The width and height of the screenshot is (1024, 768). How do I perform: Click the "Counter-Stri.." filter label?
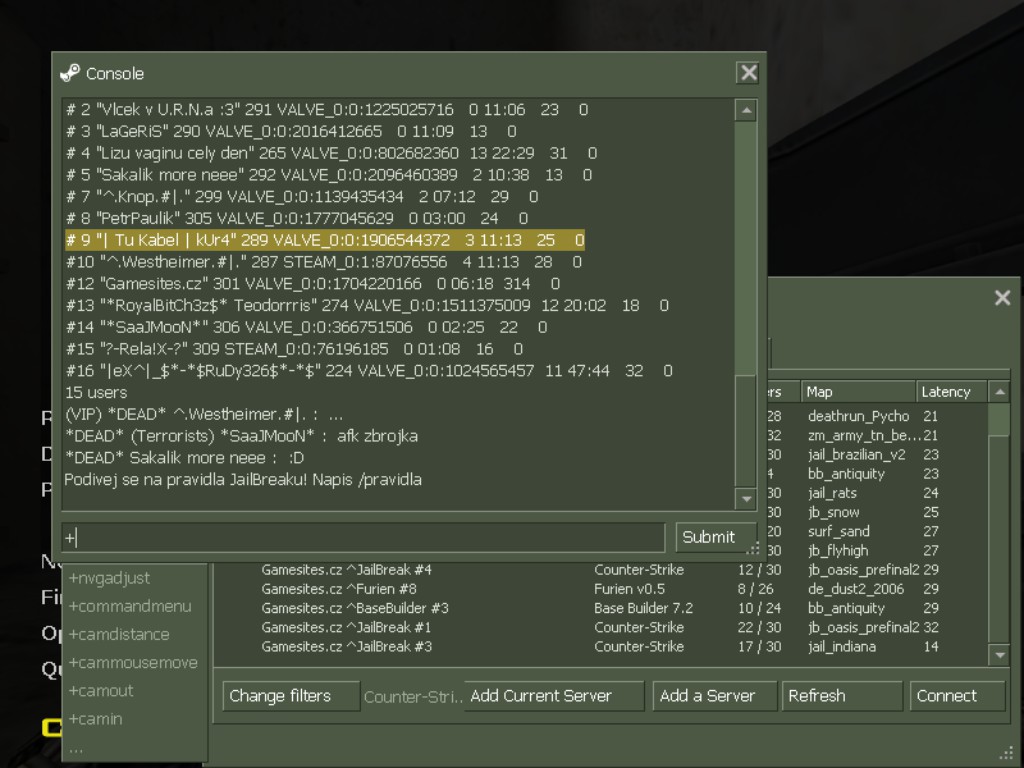click(x=413, y=697)
